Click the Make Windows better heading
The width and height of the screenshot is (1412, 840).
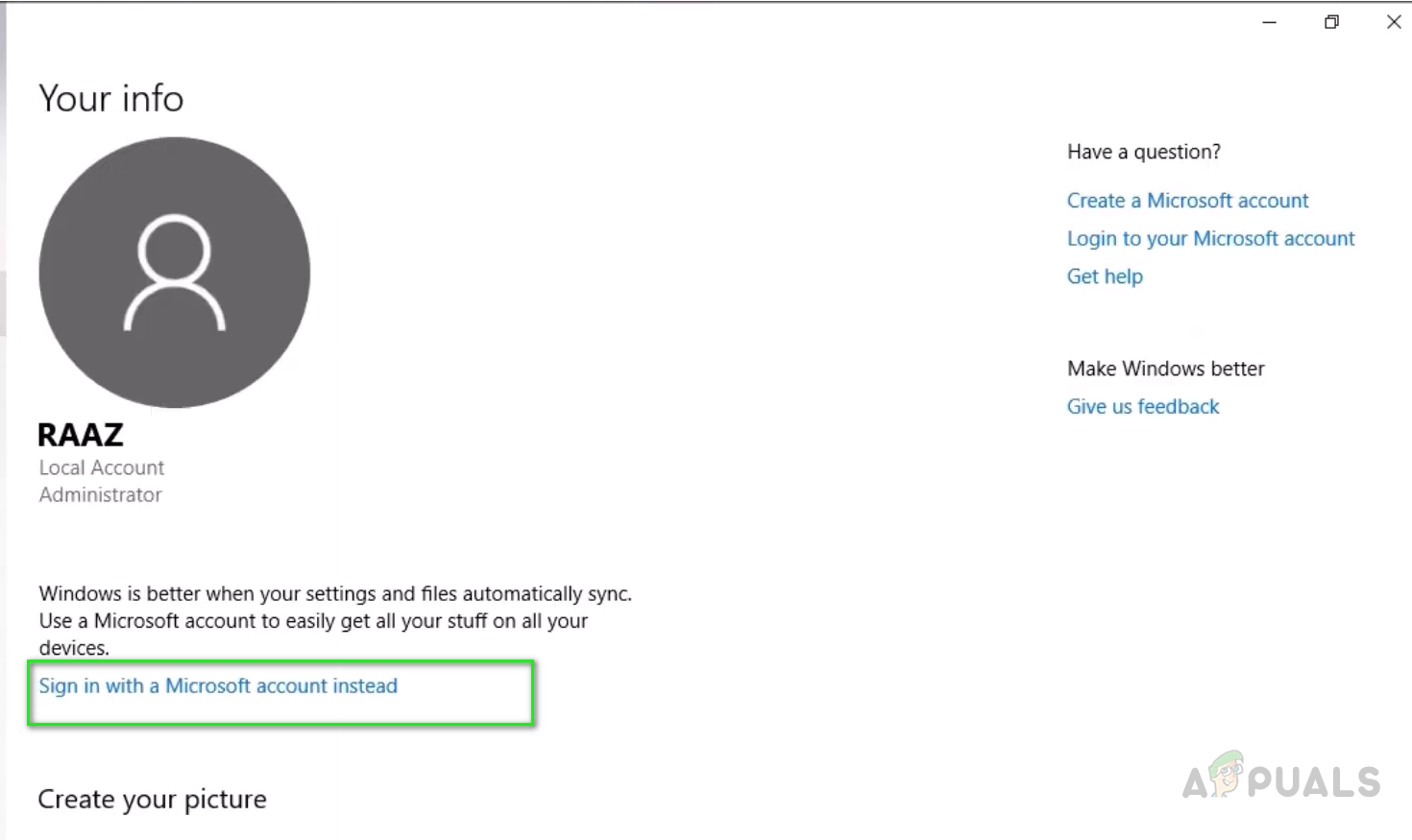click(1165, 369)
